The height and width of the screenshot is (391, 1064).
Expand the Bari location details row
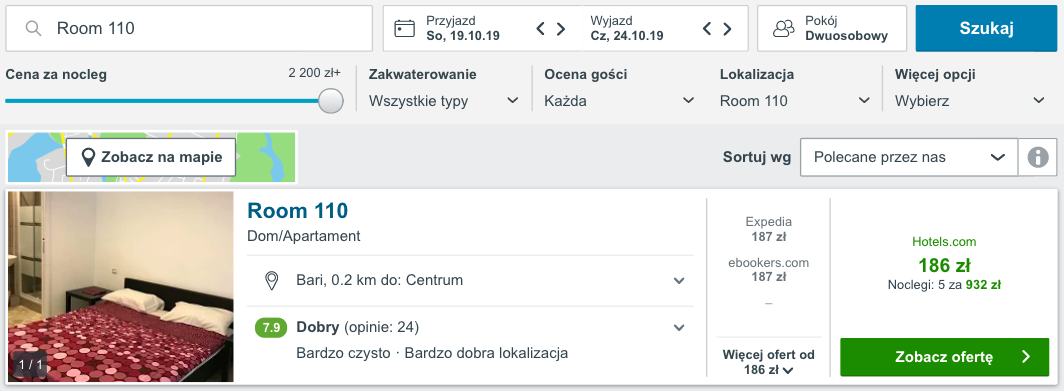tap(470, 280)
